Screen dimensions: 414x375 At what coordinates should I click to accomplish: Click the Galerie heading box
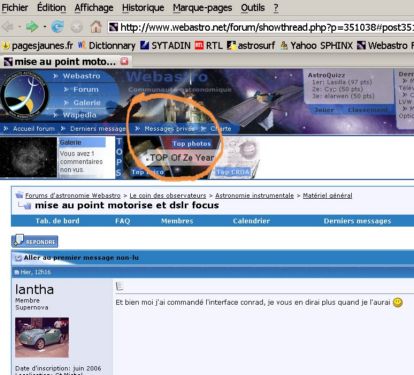(82, 142)
